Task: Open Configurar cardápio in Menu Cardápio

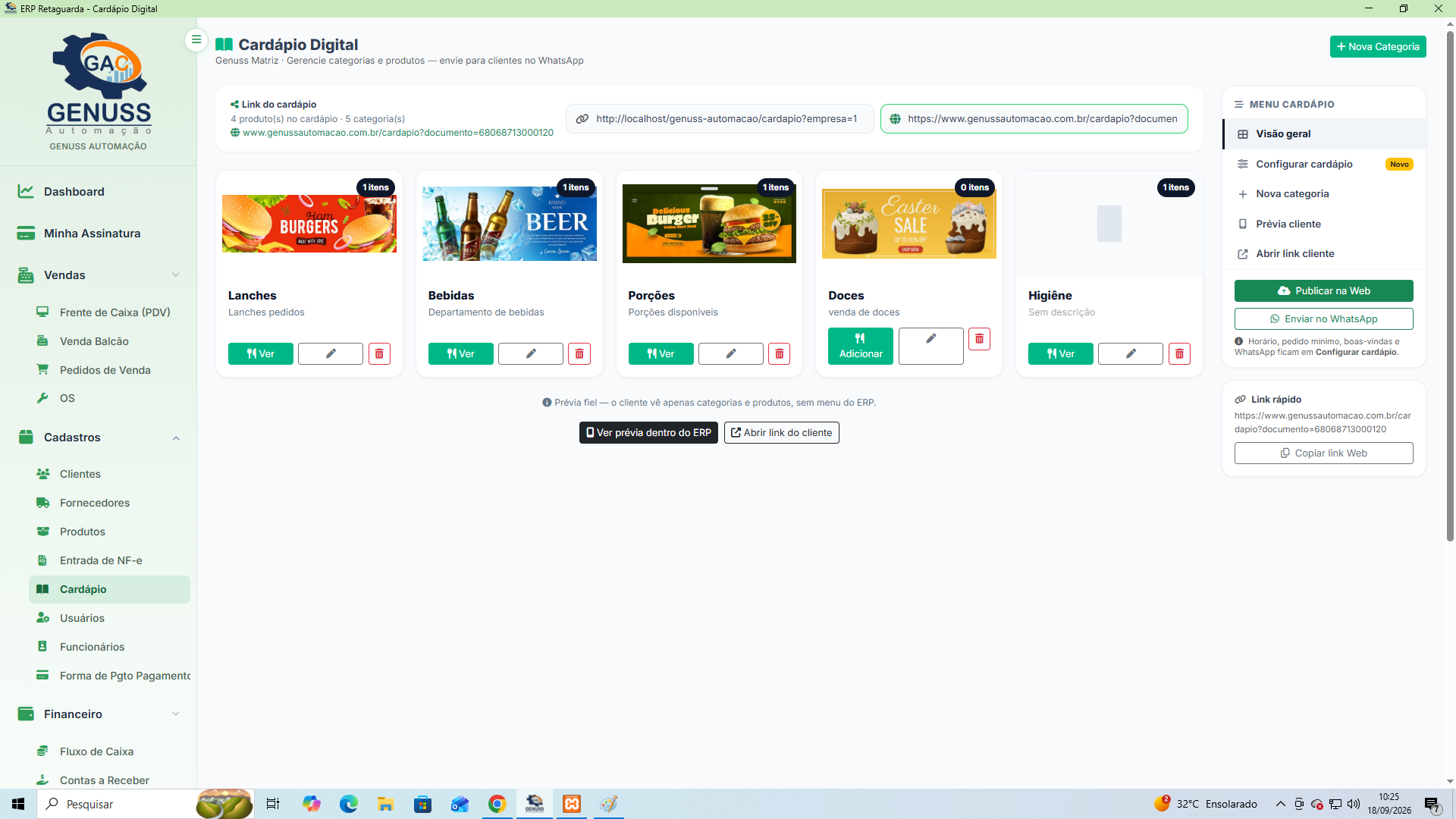Action: coord(1324,165)
